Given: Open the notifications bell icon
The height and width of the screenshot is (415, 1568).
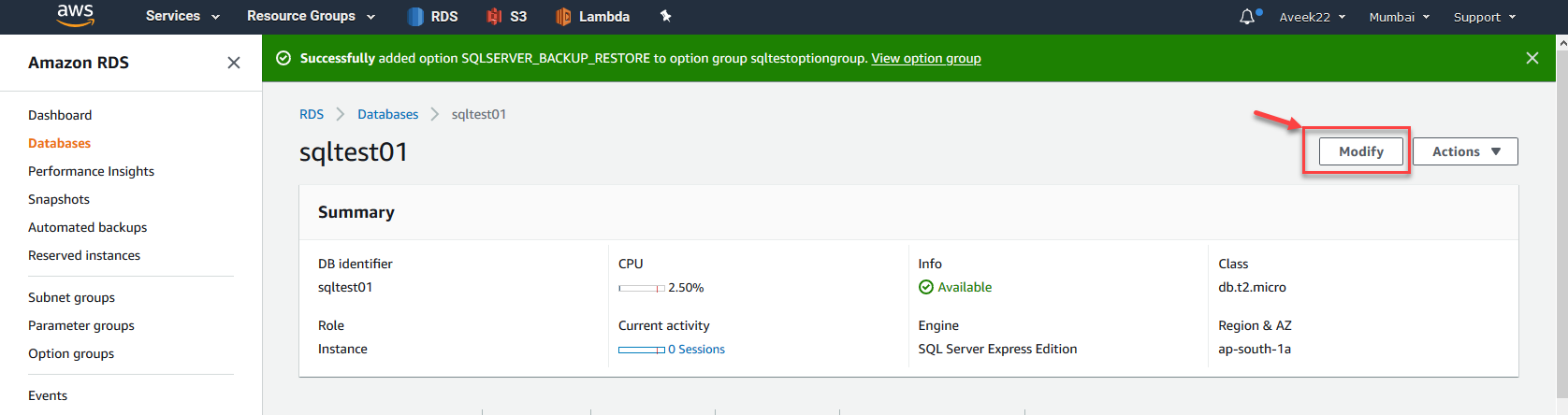Looking at the screenshot, I should click(x=1247, y=17).
